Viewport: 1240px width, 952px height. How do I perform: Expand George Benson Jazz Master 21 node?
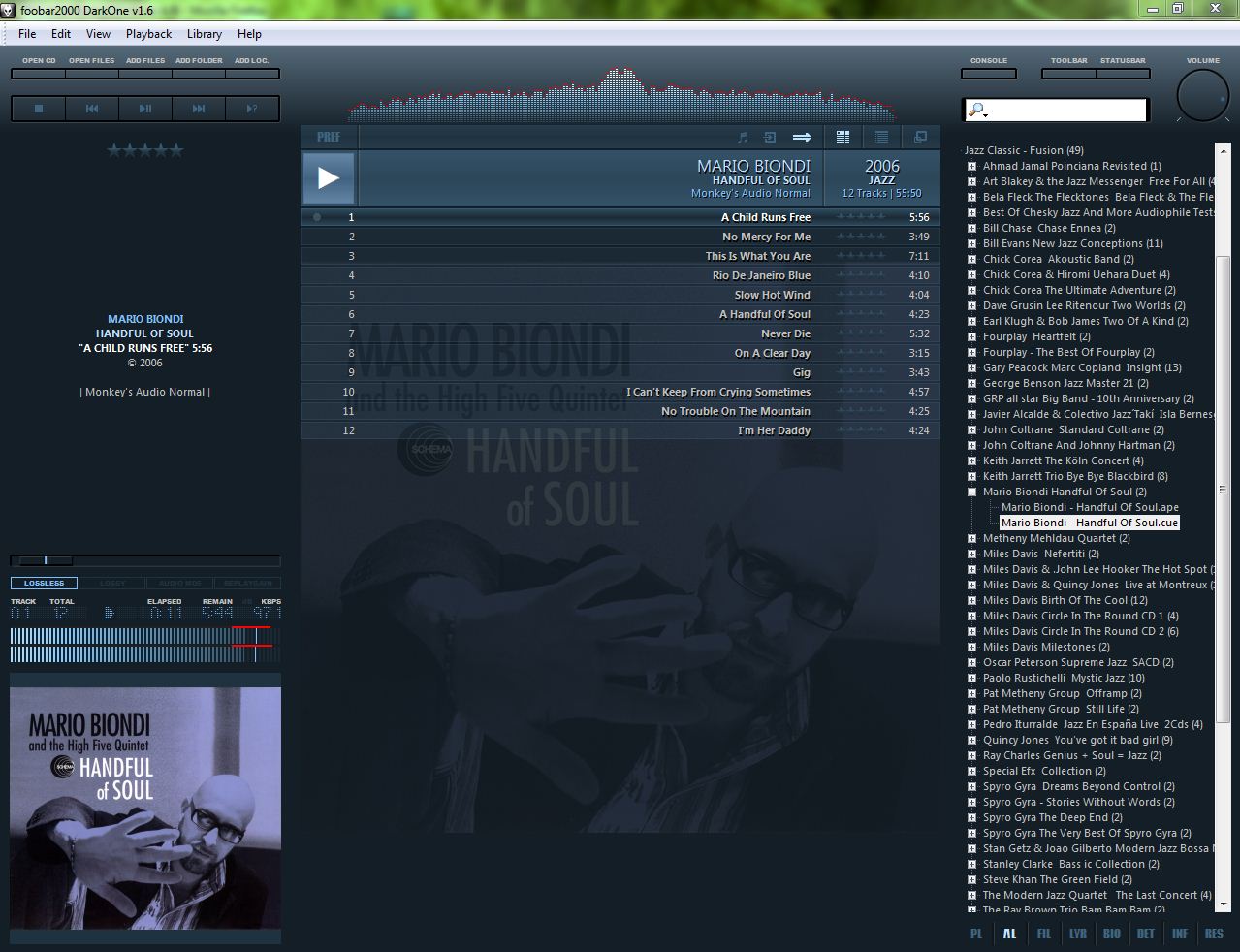[971, 383]
